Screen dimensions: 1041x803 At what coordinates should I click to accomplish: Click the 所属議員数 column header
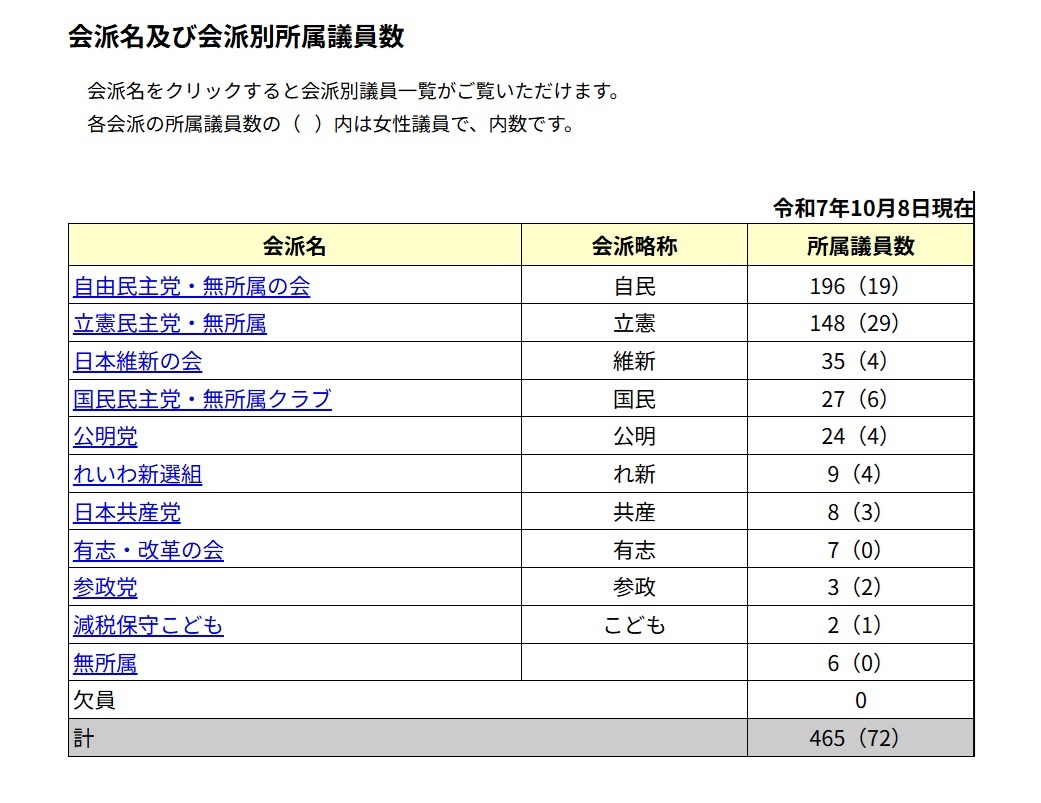[860, 246]
